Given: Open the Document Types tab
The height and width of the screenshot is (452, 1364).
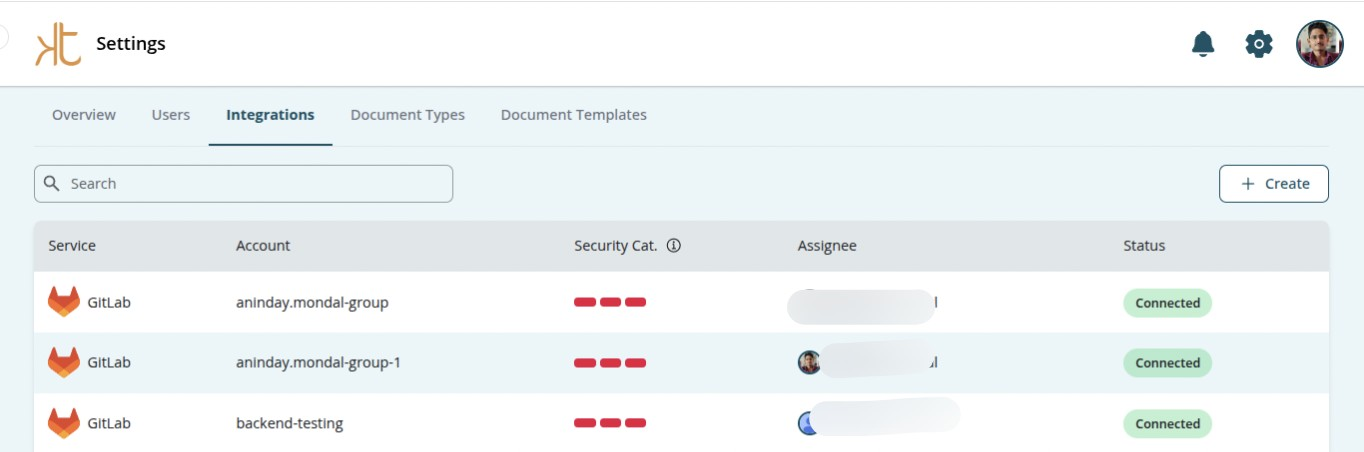Looking at the screenshot, I should pos(407,115).
